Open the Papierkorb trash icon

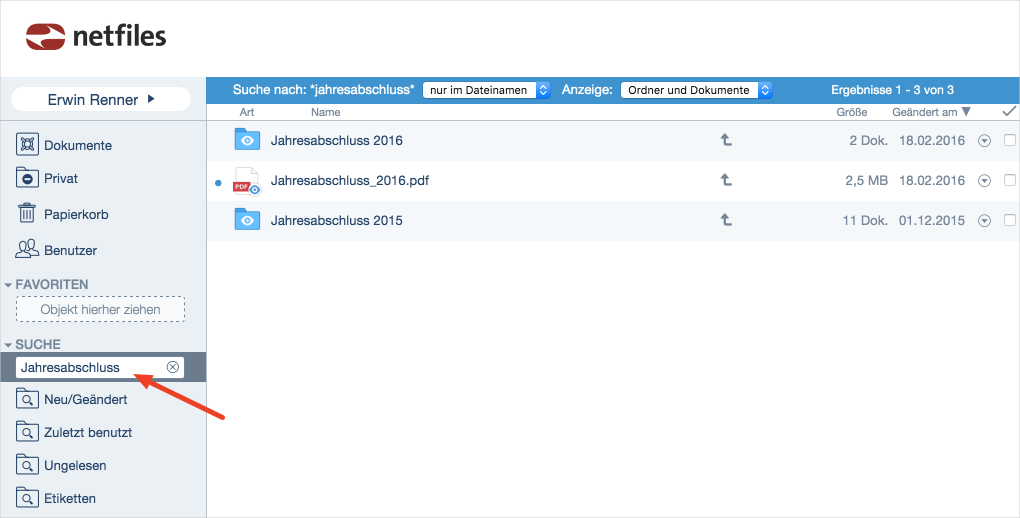pyautogui.click(x=27, y=213)
